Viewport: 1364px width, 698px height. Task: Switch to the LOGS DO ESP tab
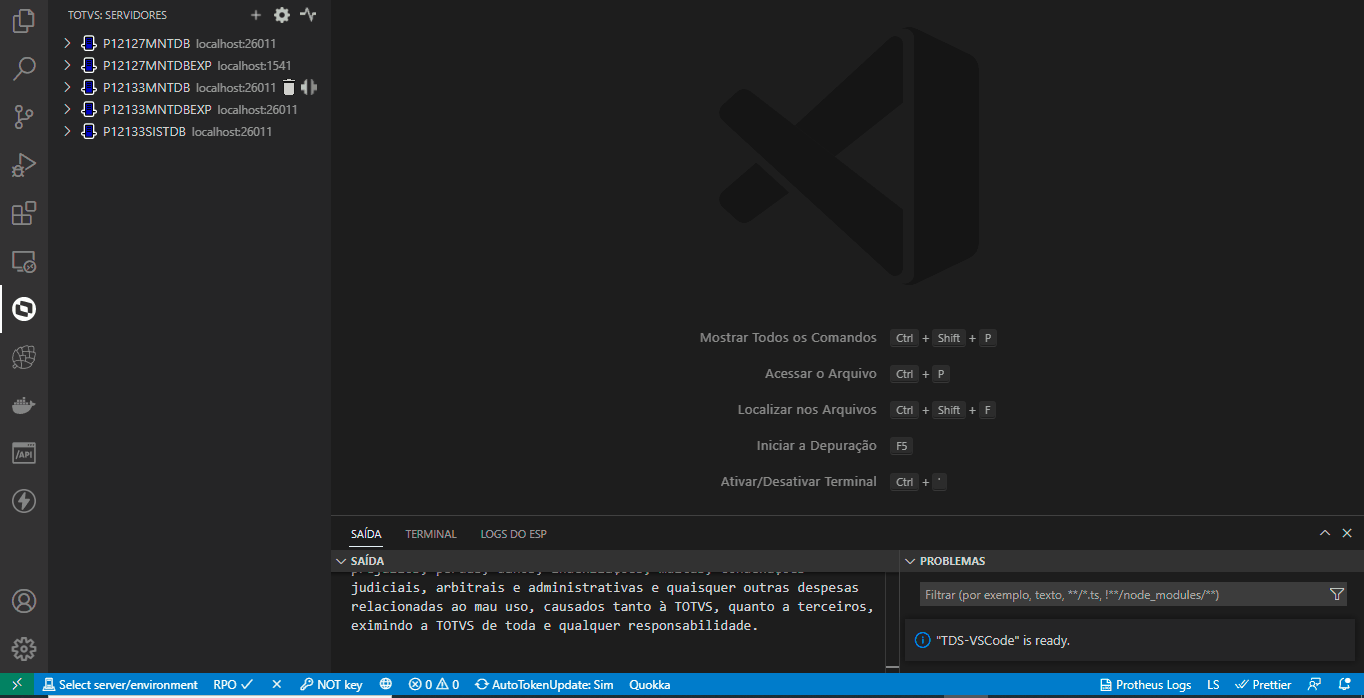(513, 534)
